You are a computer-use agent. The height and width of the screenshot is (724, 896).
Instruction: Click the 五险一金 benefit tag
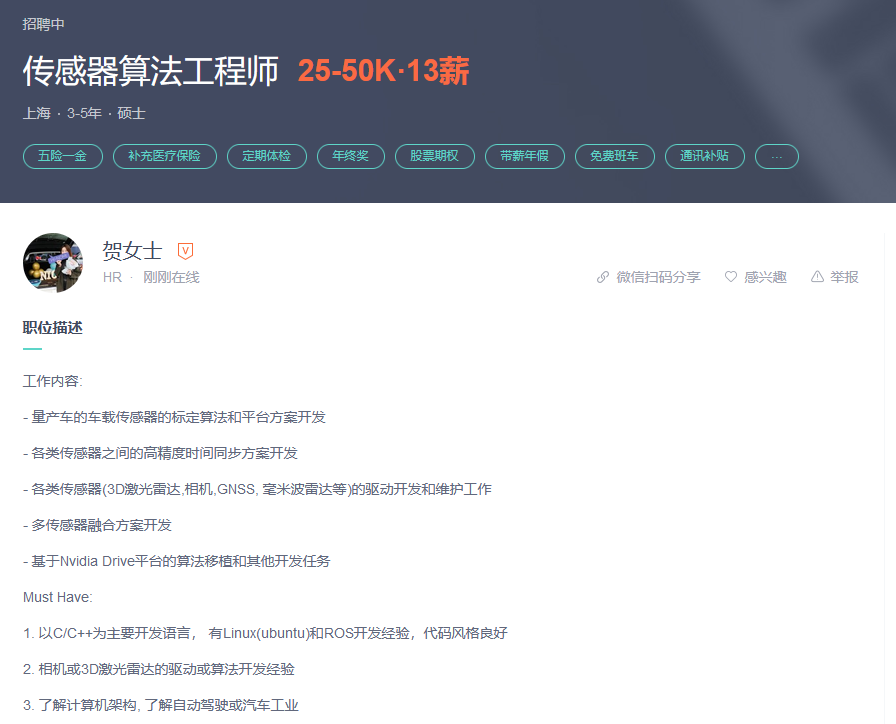[x=63, y=157]
